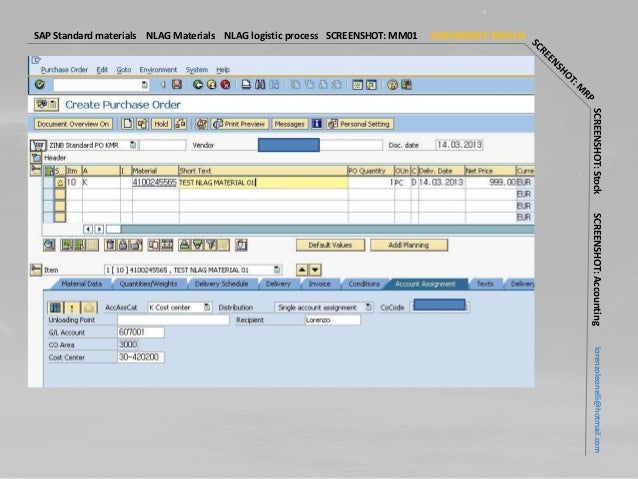Click the Save floppy disk icon
638x479 pixels.
177,85
